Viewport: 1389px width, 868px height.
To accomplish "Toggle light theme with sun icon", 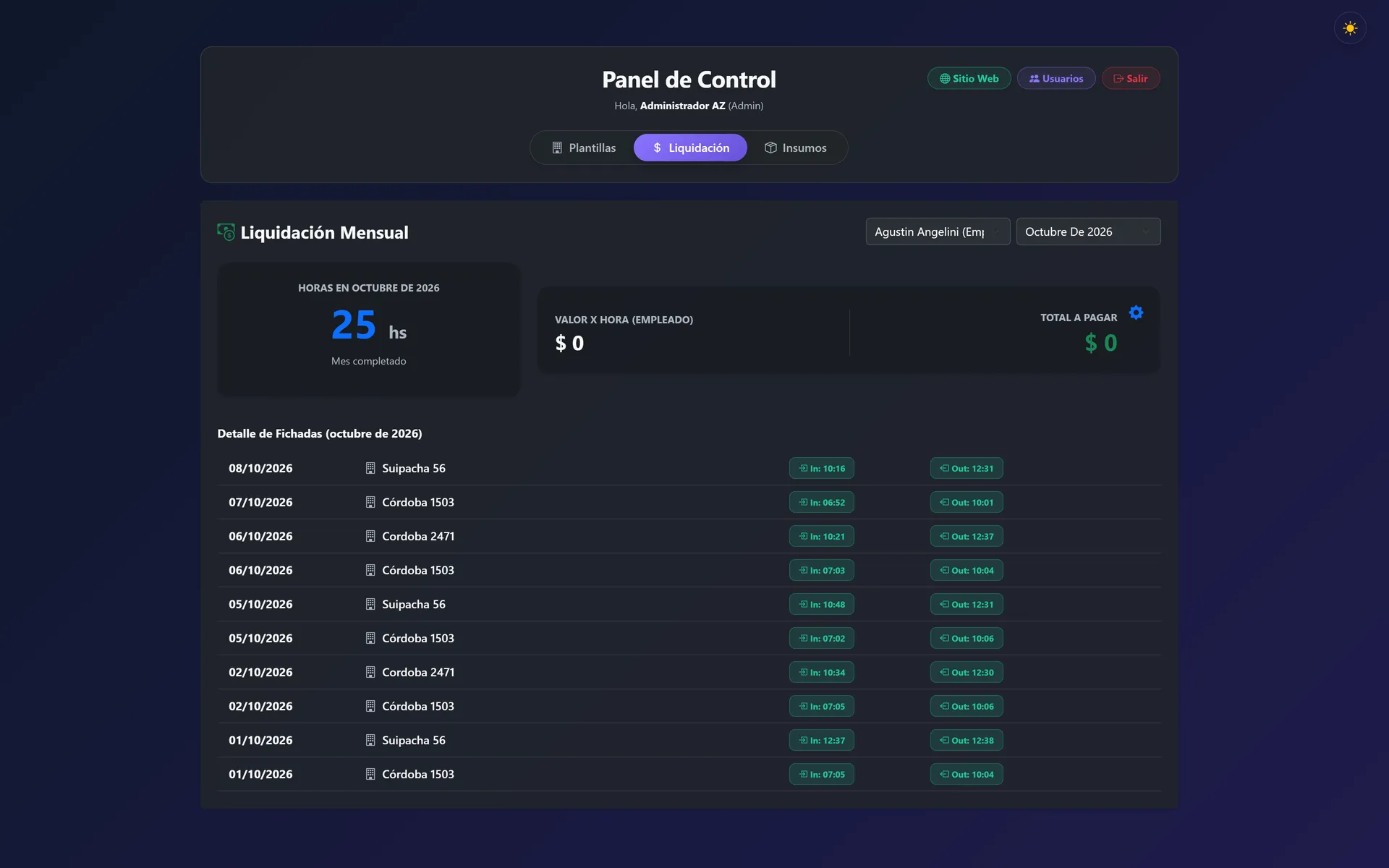I will [x=1350, y=28].
